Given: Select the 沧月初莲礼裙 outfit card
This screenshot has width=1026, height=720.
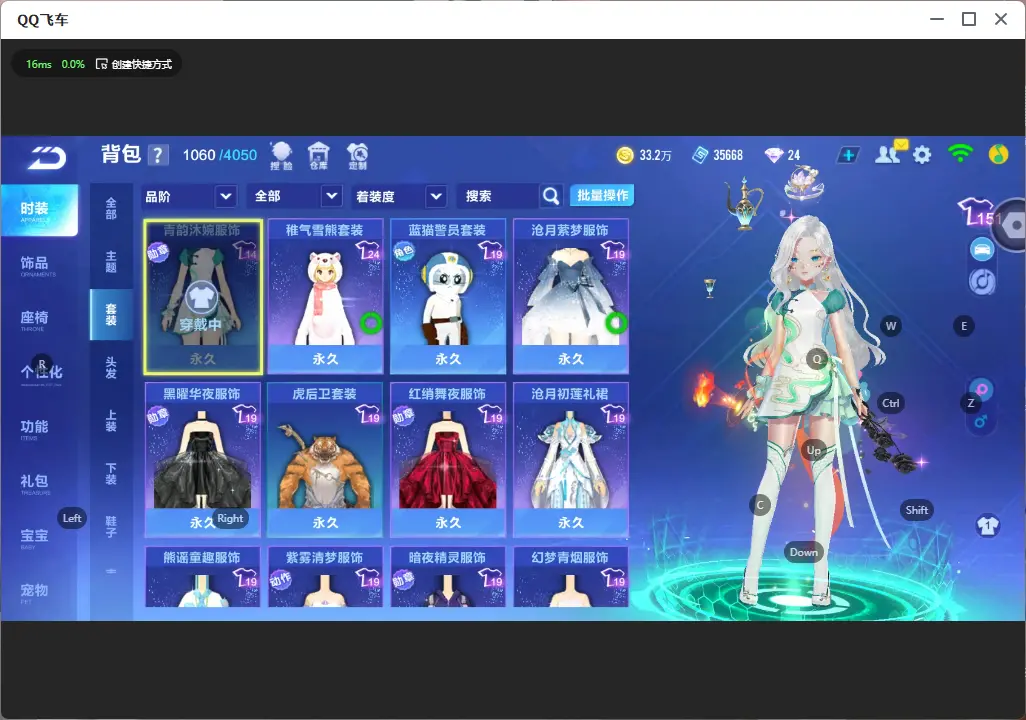Looking at the screenshot, I should click(571, 460).
